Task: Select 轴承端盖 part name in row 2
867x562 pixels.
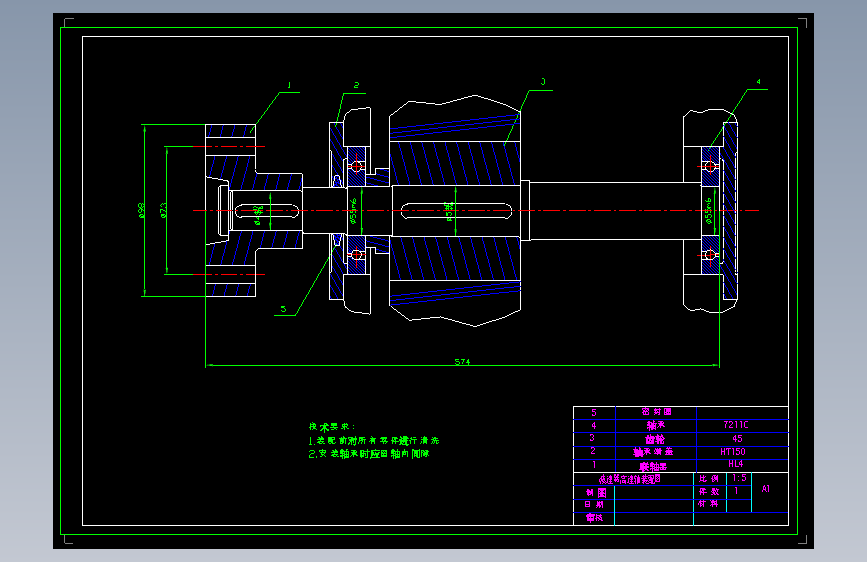Action: [x=653, y=452]
